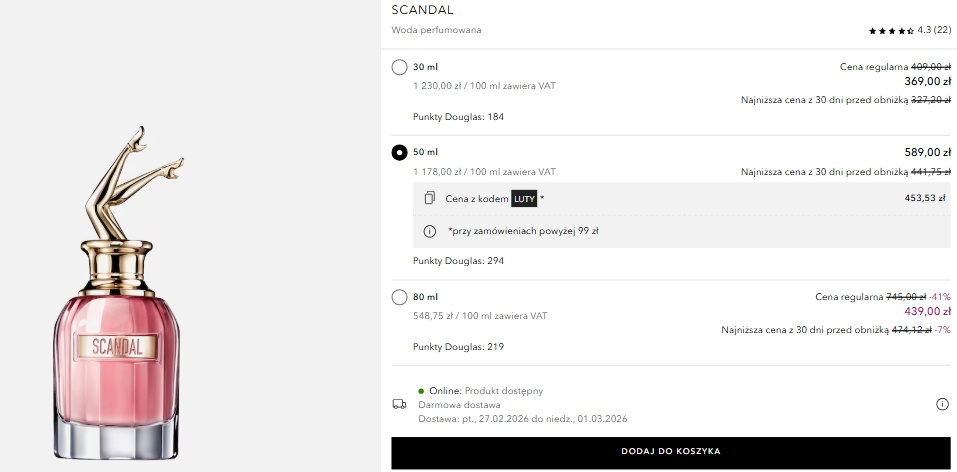
Task: Click the 369,00 zł sale price
Action: point(927,81)
